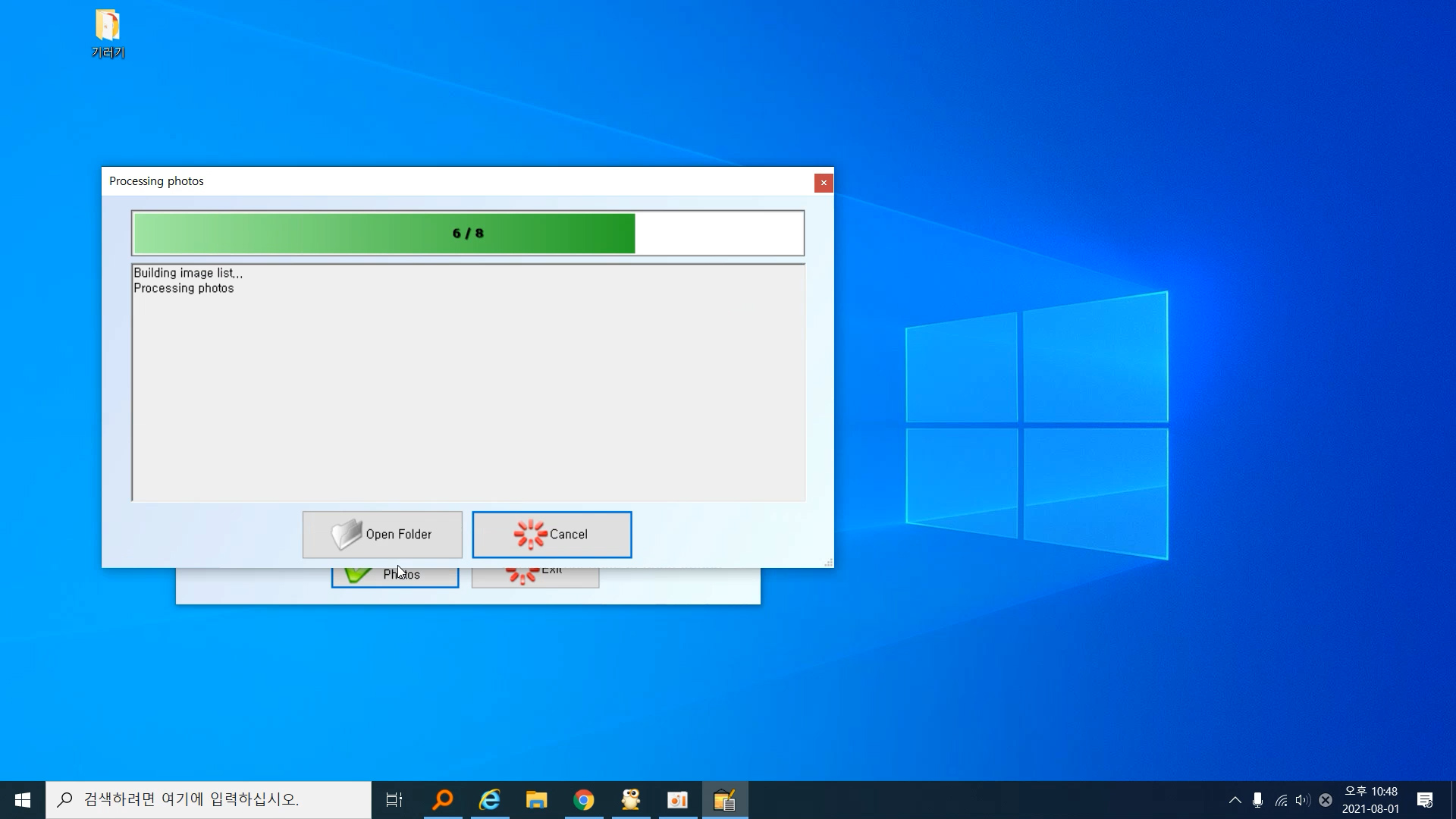Open the volume control in the tray

pos(1303,800)
